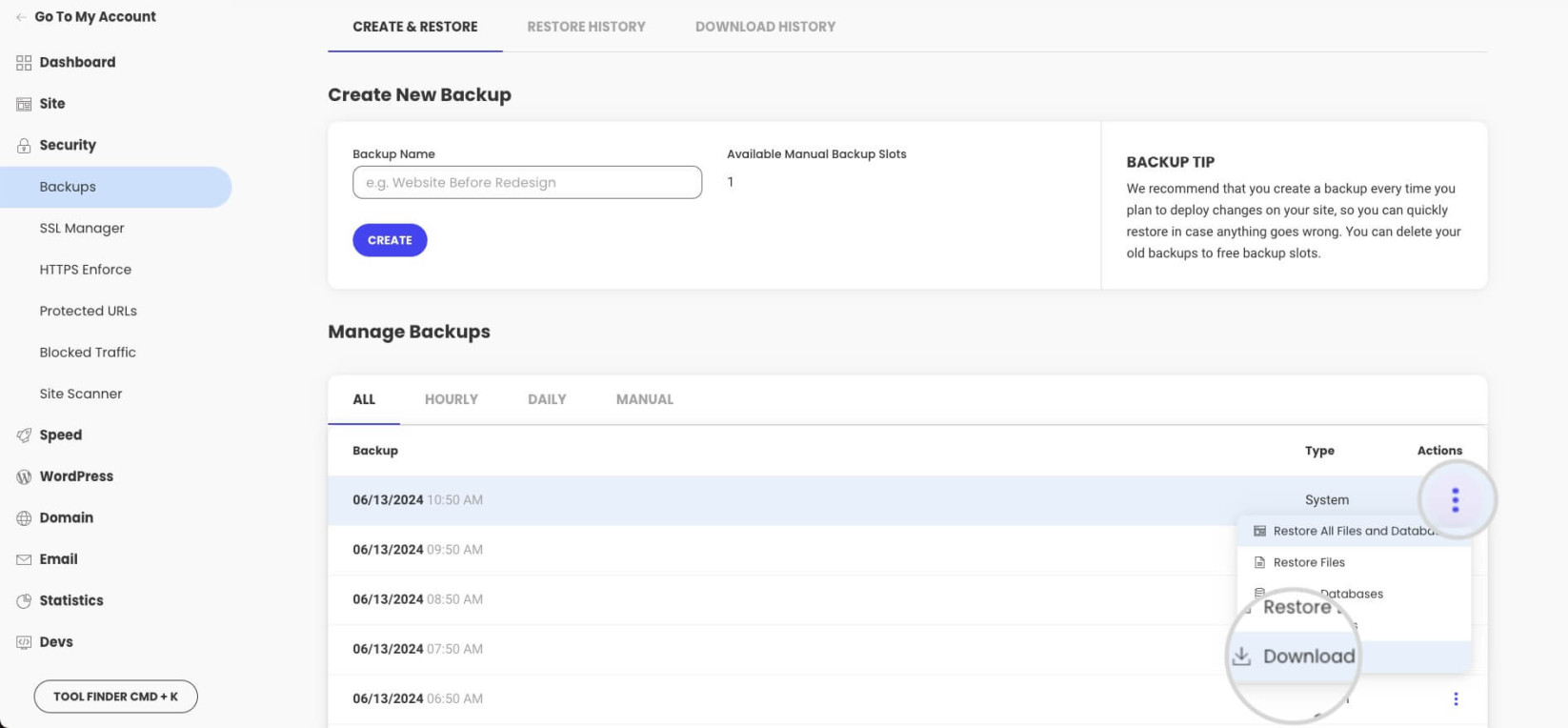Switch to Download History tab
This screenshot has width=1568, height=728.
[x=765, y=27]
